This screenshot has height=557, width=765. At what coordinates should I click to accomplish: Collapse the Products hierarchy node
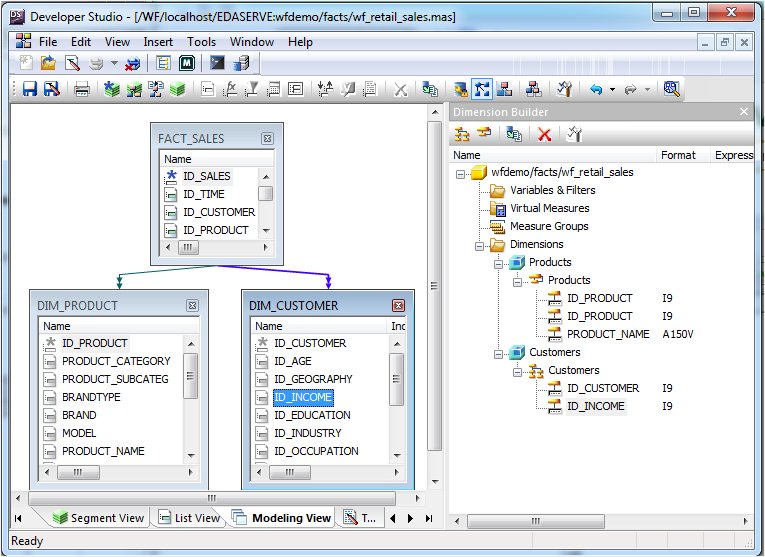[517, 282]
